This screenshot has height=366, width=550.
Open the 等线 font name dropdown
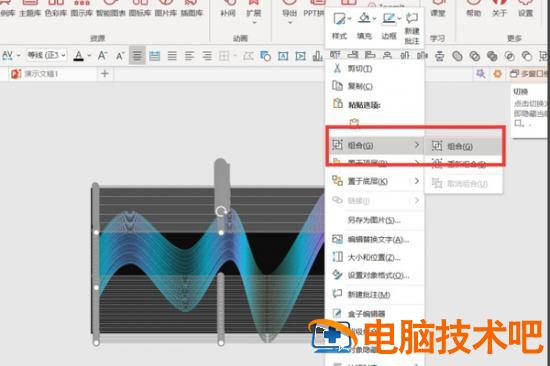[47, 55]
